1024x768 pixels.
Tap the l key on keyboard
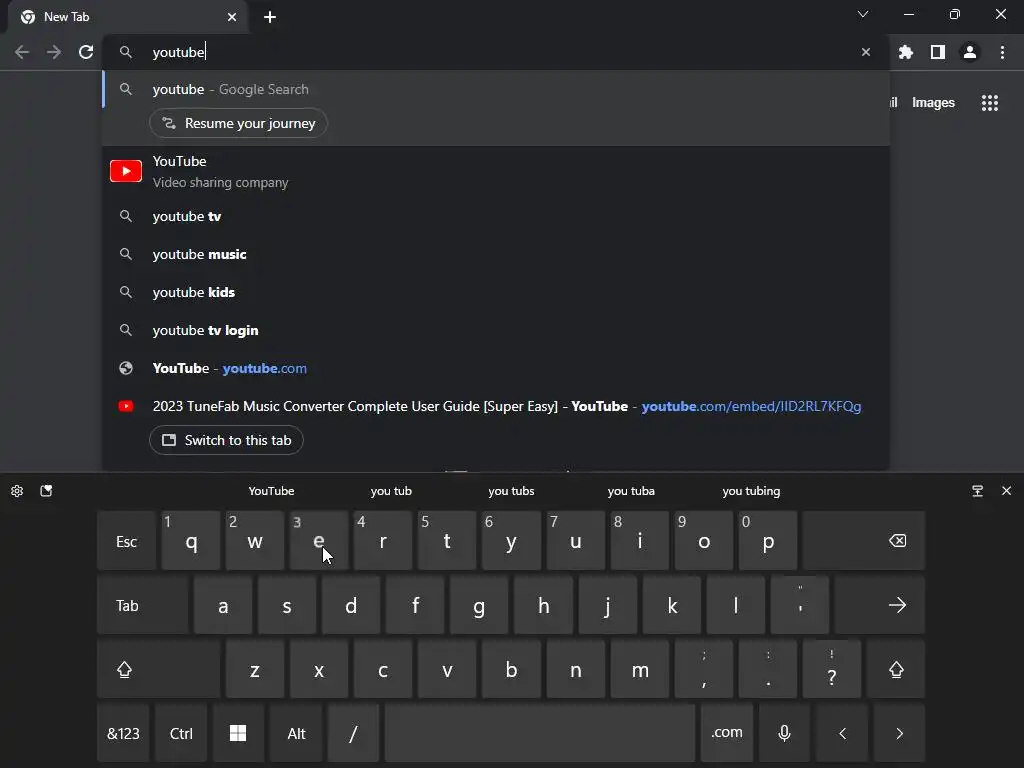pos(736,605)
